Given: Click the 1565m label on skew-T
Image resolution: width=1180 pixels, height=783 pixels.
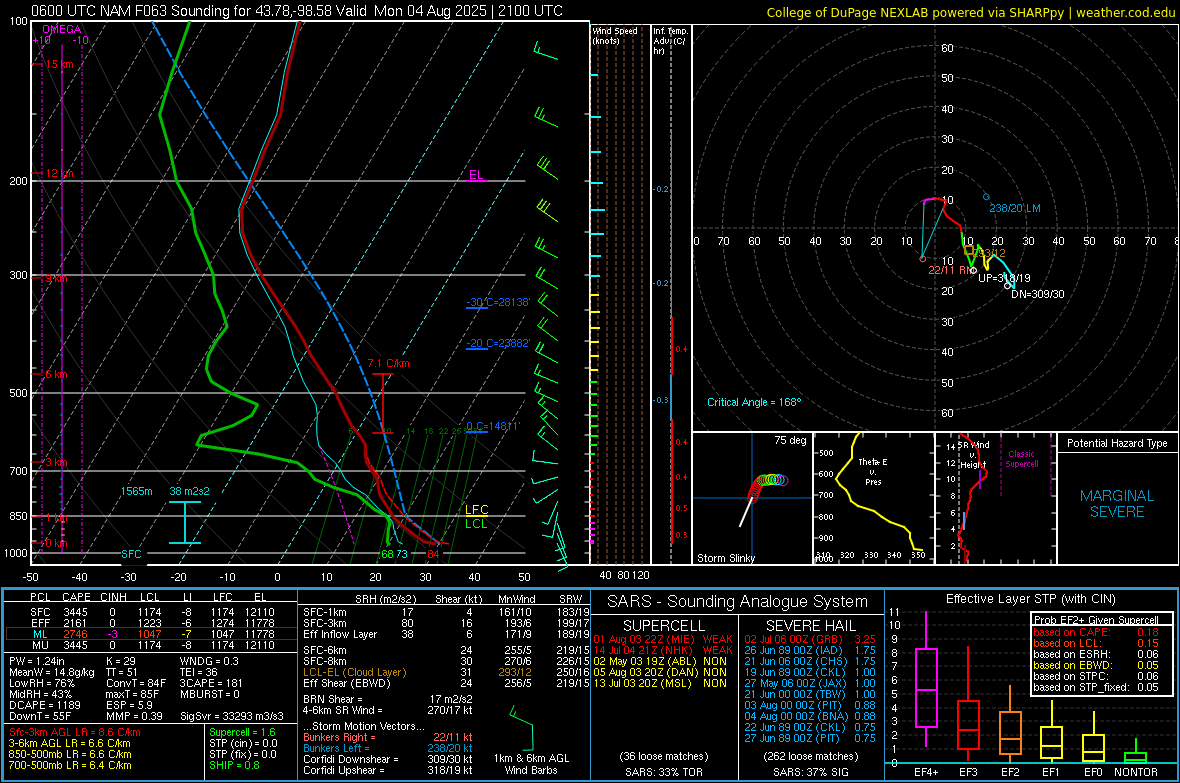Looking at the screenshot, I should click(x=136, y=491).
